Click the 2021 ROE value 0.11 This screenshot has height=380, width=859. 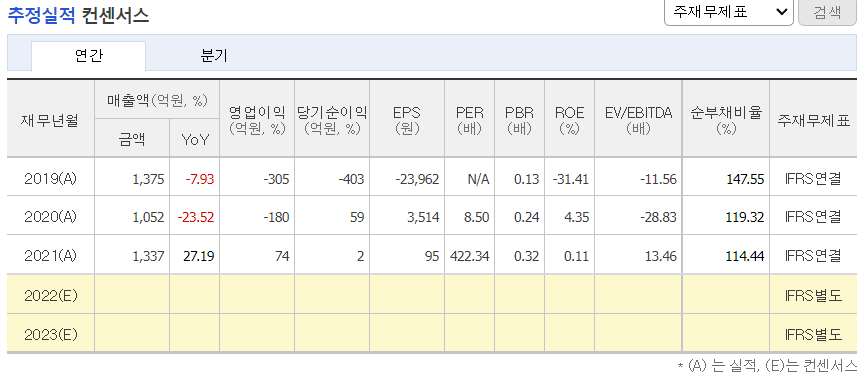[577, 256]
